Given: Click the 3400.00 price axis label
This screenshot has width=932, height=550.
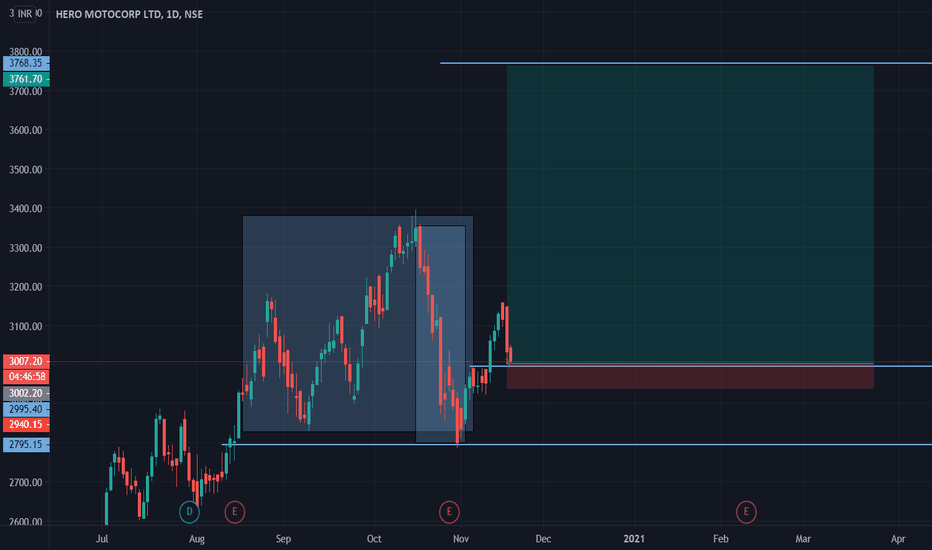Looking at the screenshot, I should tap(26, 209).
